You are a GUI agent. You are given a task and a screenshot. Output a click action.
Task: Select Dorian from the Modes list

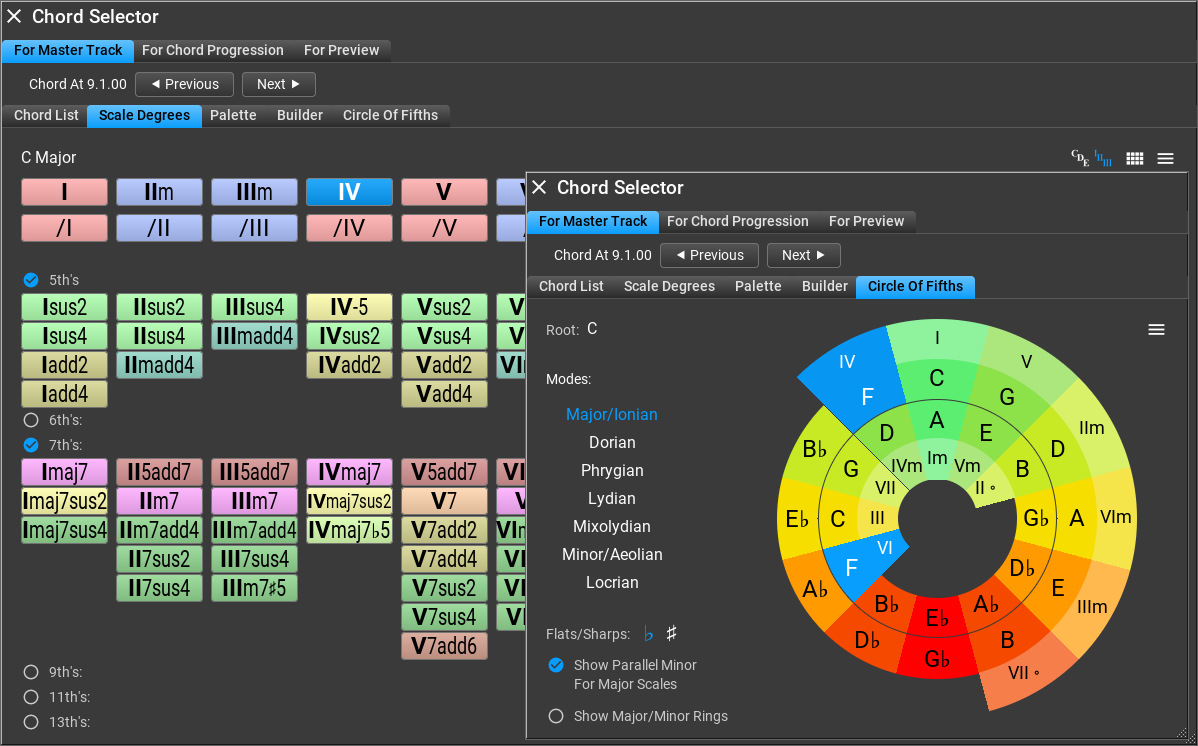tap(611, 442)
